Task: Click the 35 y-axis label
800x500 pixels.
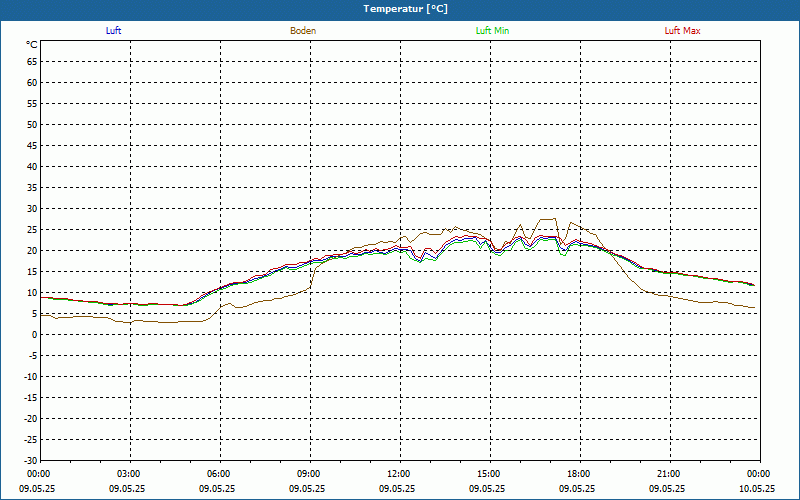Action: click(x=32, y=188)
